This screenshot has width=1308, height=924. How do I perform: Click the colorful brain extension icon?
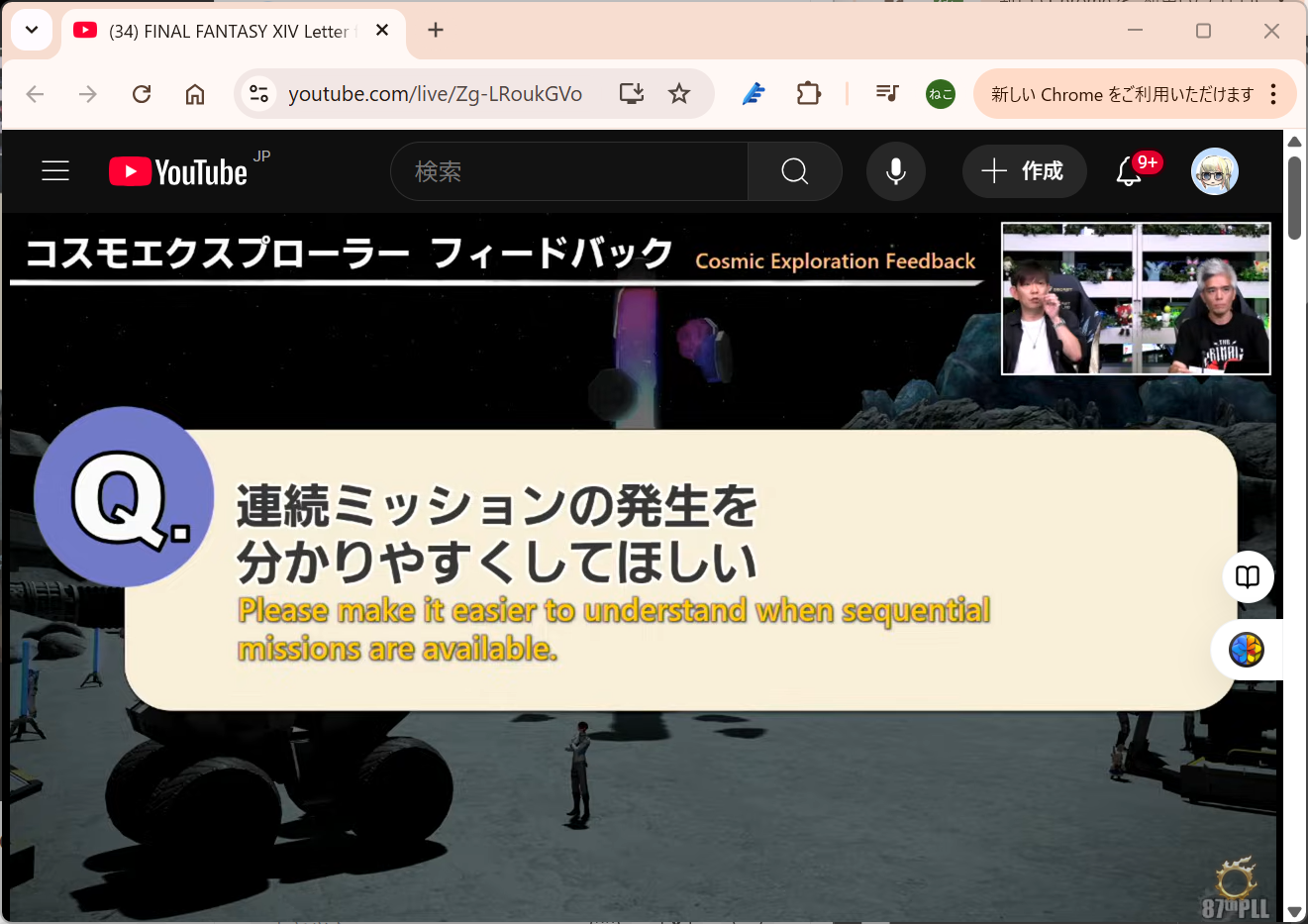tap(1247, 650)
